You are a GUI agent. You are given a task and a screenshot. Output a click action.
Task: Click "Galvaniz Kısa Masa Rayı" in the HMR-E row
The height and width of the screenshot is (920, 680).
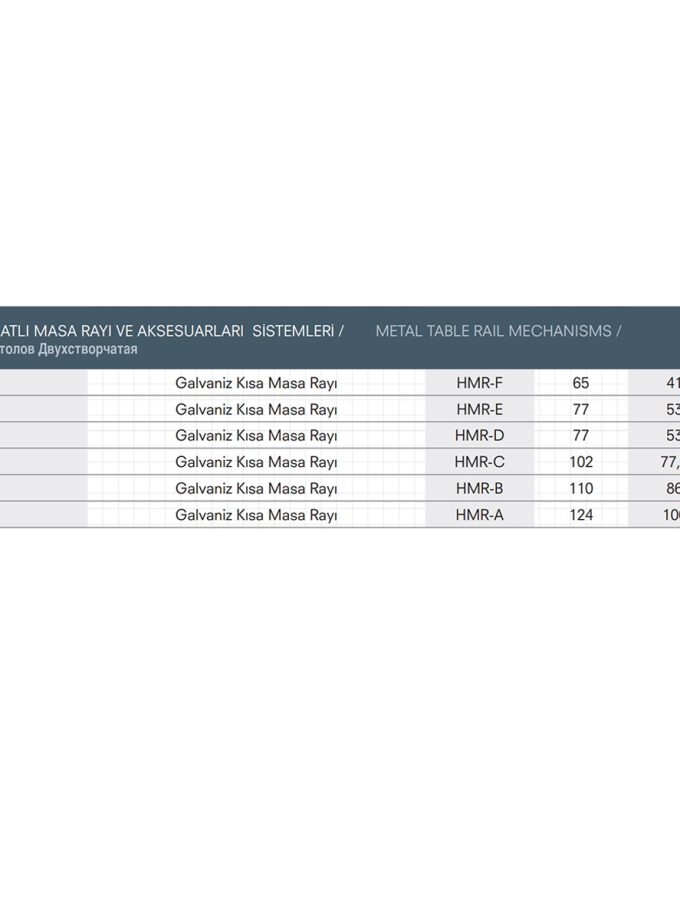point(256,409)
